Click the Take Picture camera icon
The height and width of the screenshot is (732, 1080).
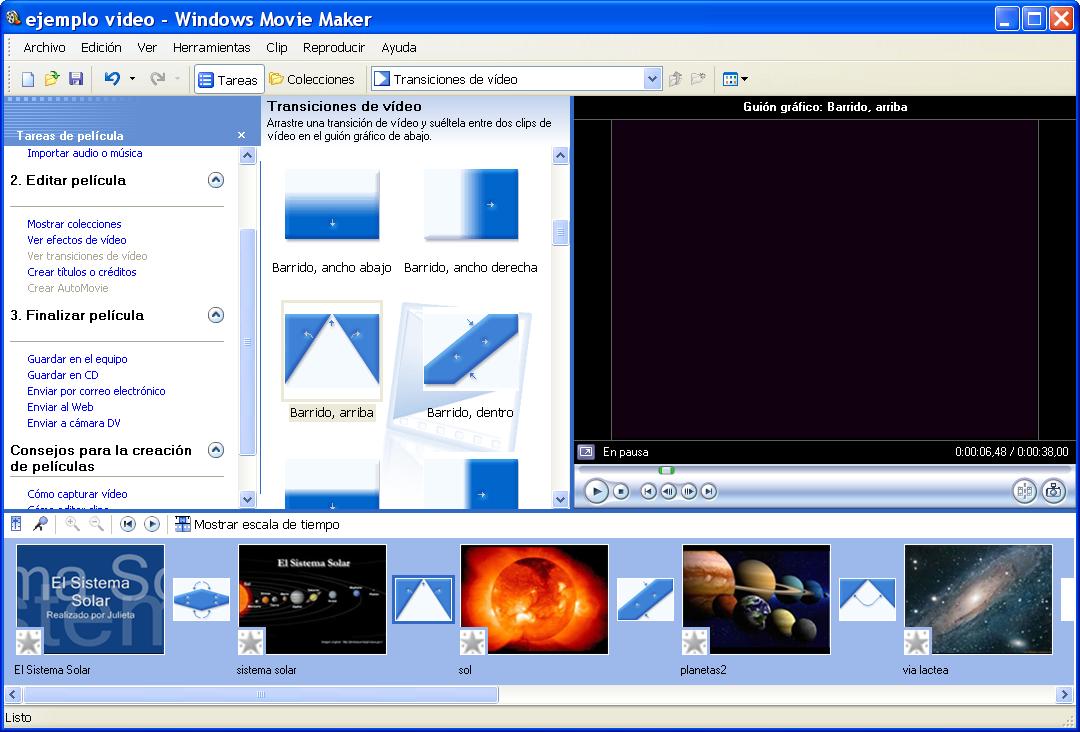1053,491
